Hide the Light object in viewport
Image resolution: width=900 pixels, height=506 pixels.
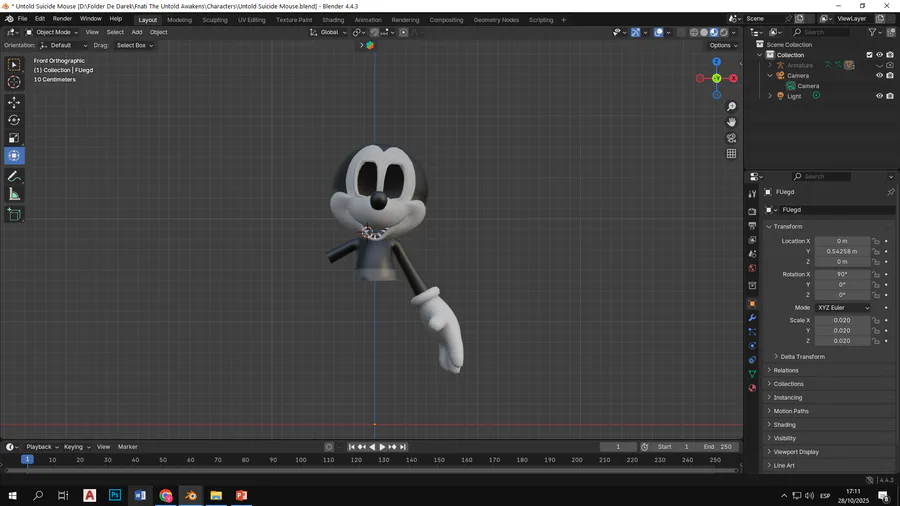pos(879,96)
